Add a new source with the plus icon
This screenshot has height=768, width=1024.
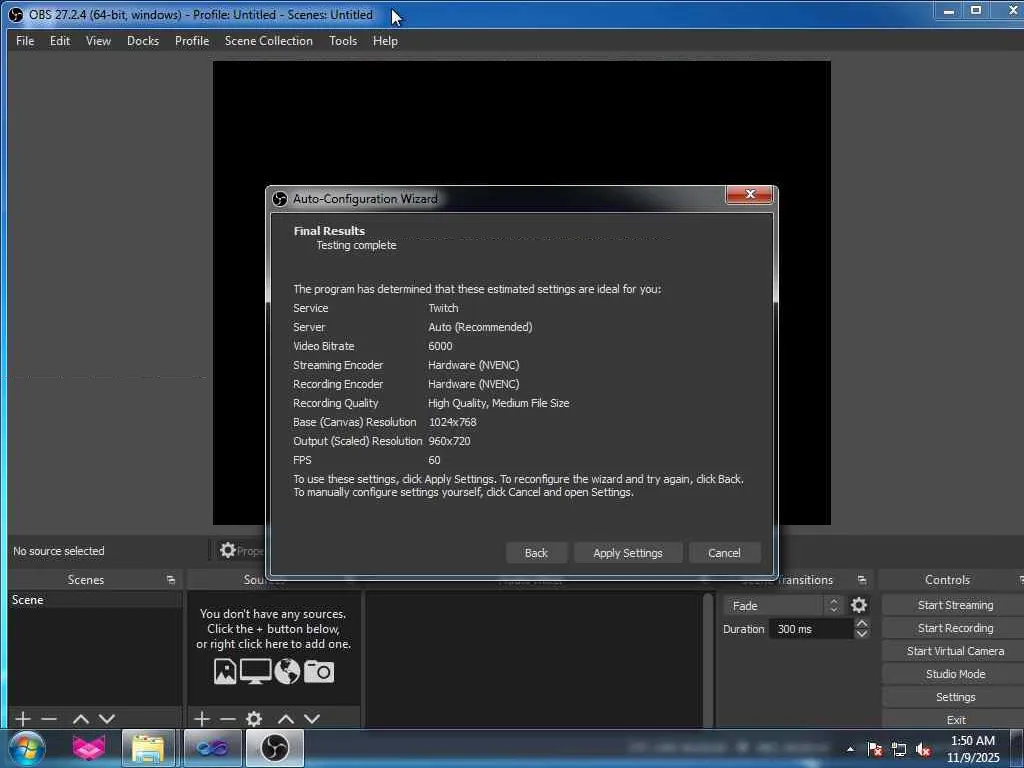click(x=202, y=718)
